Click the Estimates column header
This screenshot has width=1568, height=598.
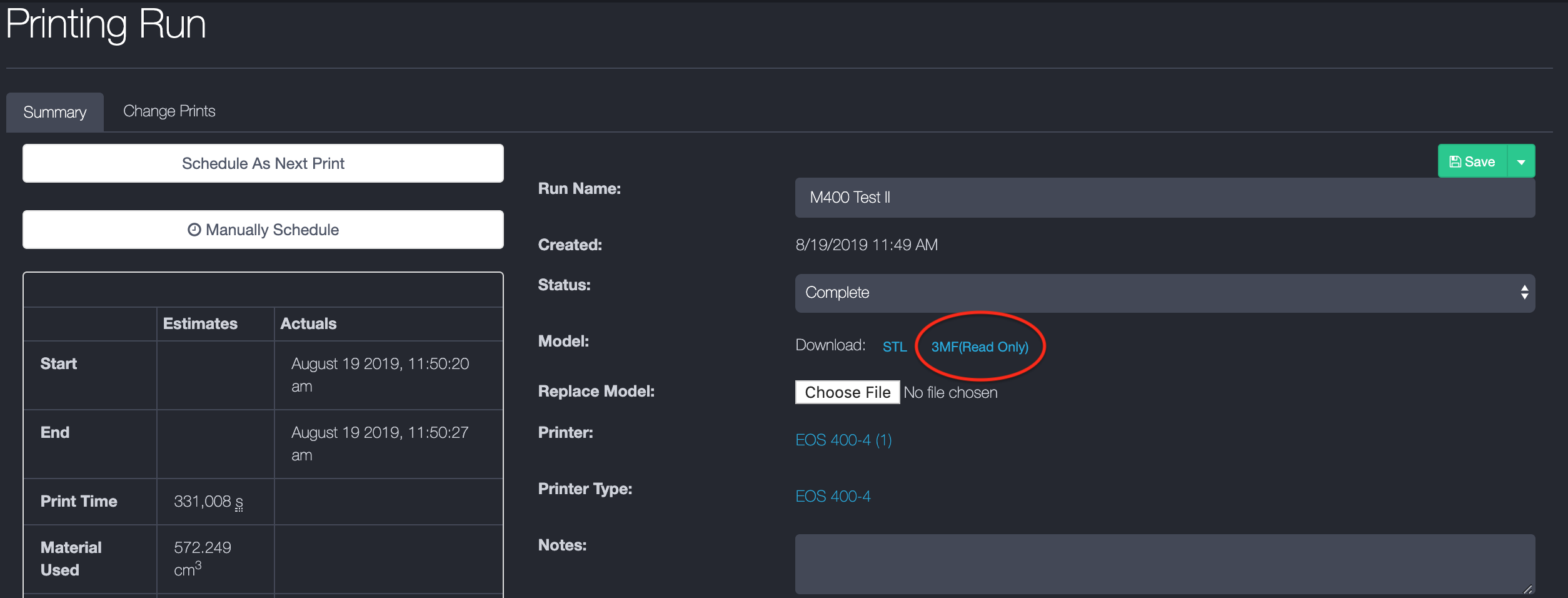point(200,324)
